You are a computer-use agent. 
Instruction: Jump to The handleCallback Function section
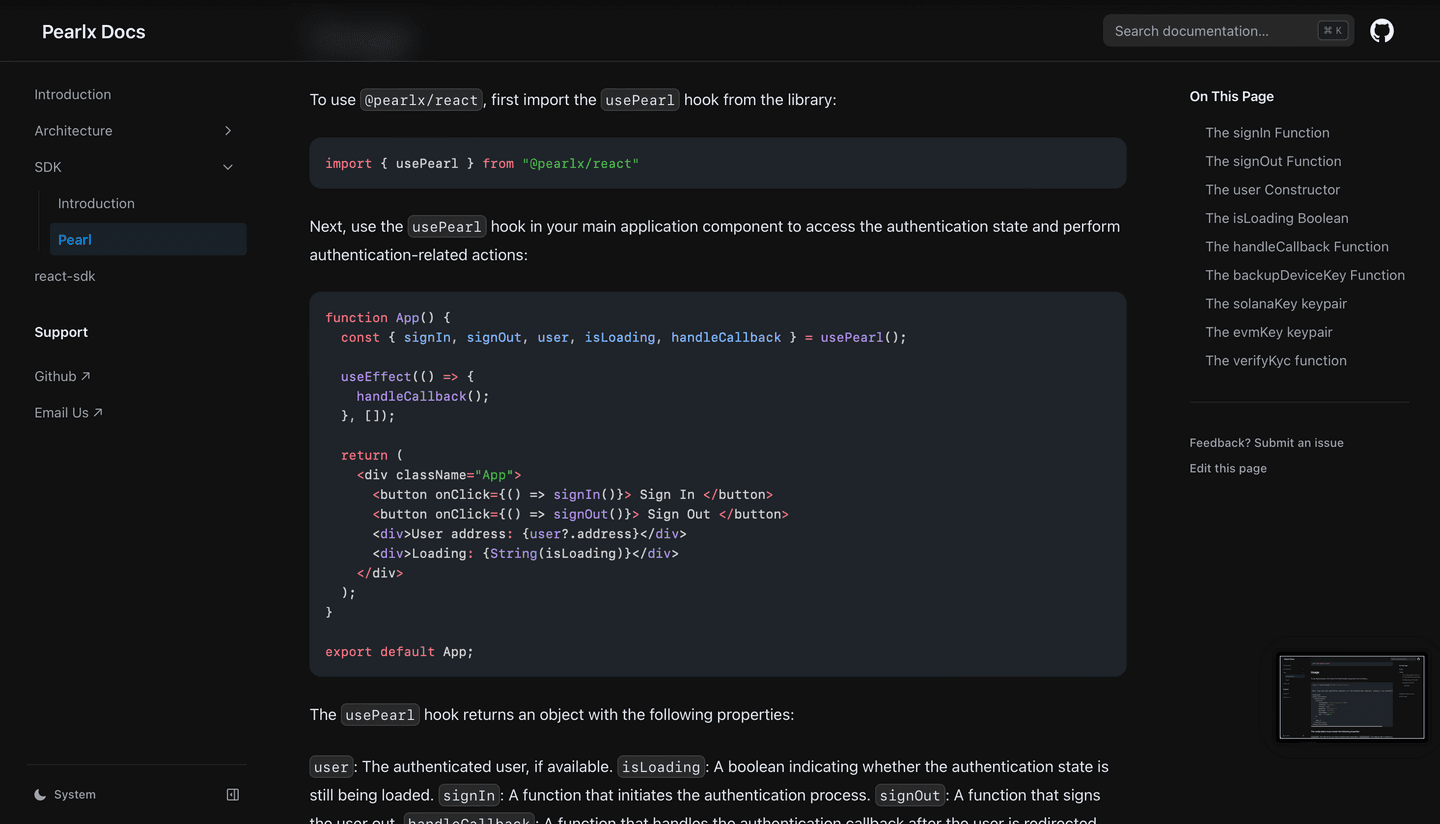(x=1297, y=247)
